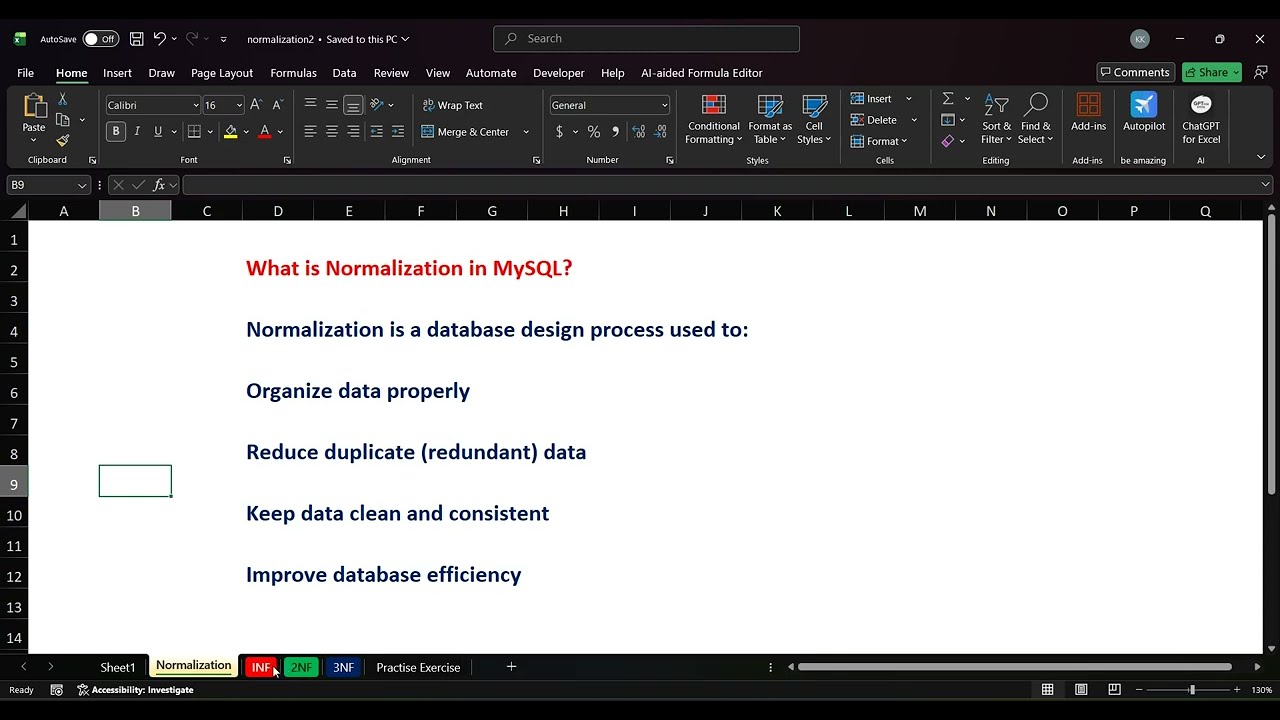Open the font name Calibri dropdown
This screenshot has width=1280, height=720.
pos(196,105)
